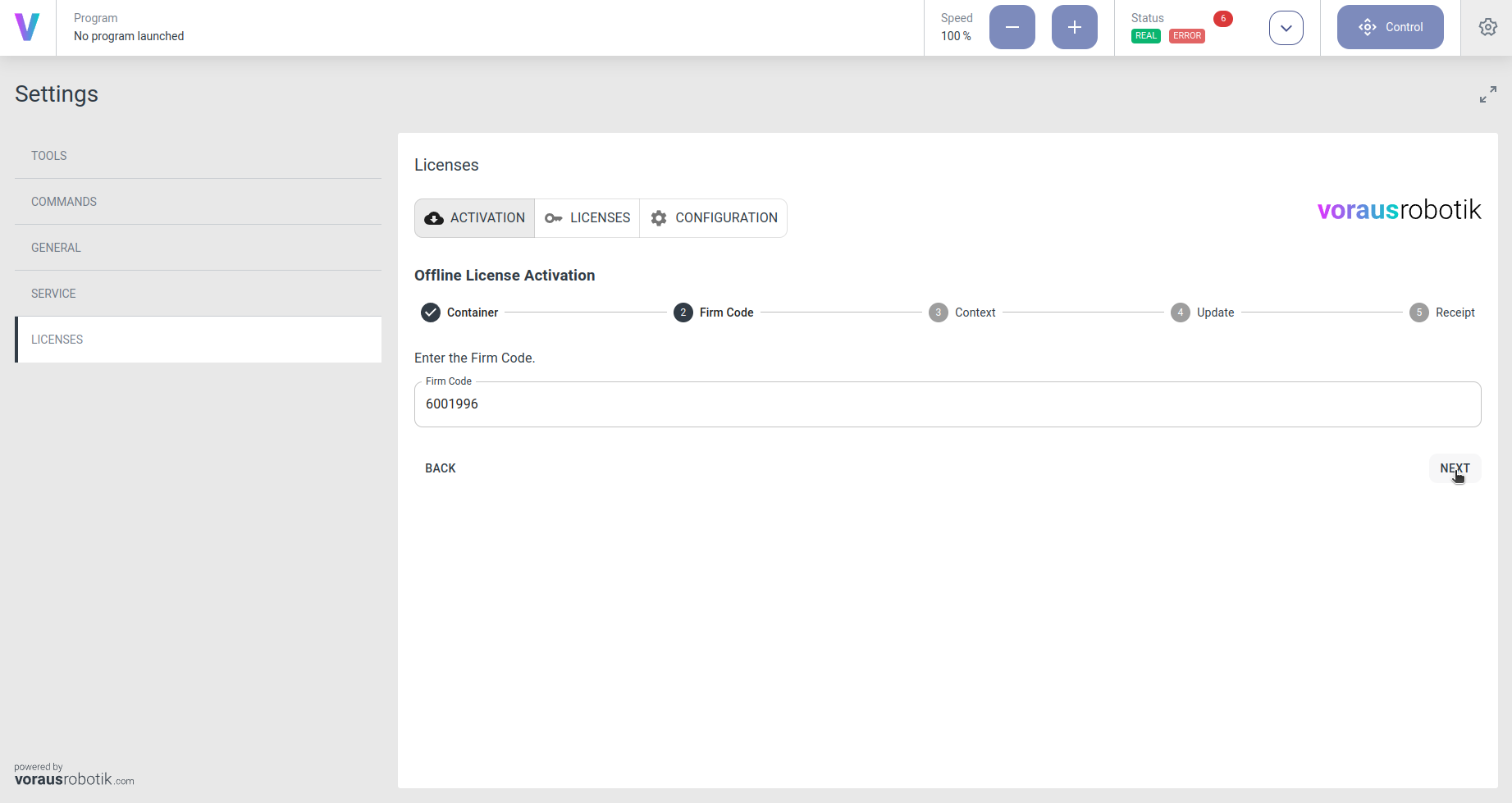Decrease speed with the minus button
1512x803 pixels.
pyautogui.click(x=1012, y=27)
